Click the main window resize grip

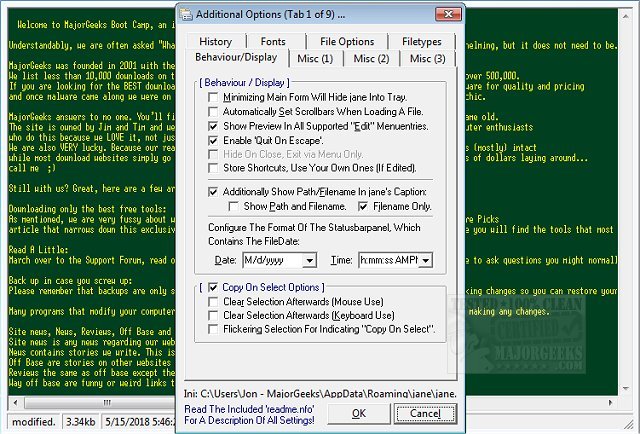click(627, 424)
